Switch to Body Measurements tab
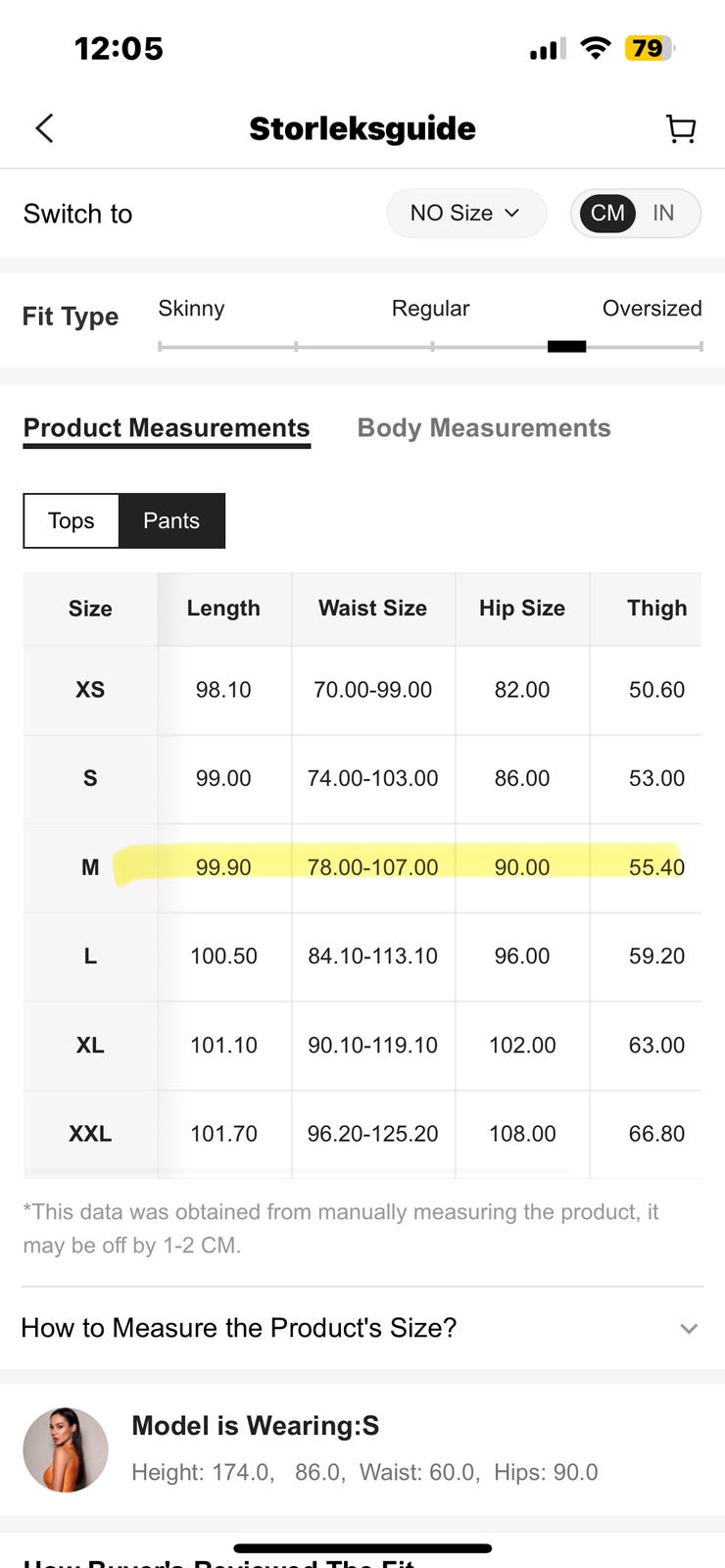Viewport: 725px width, 1568px height. (484, 428)
